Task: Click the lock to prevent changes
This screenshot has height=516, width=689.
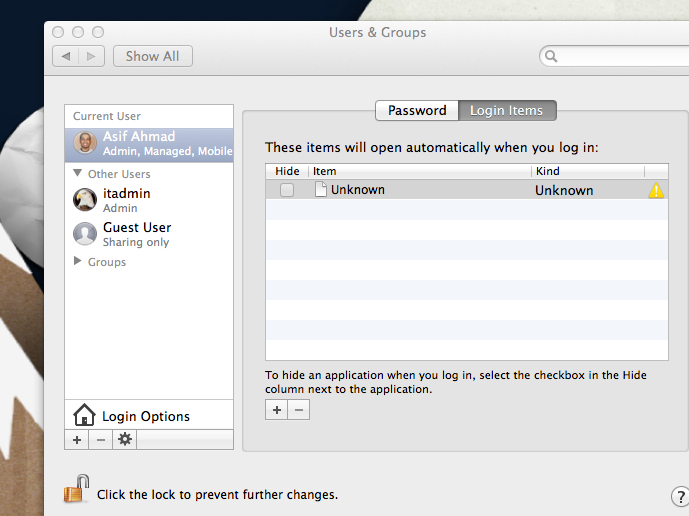Action: [76, 489]
